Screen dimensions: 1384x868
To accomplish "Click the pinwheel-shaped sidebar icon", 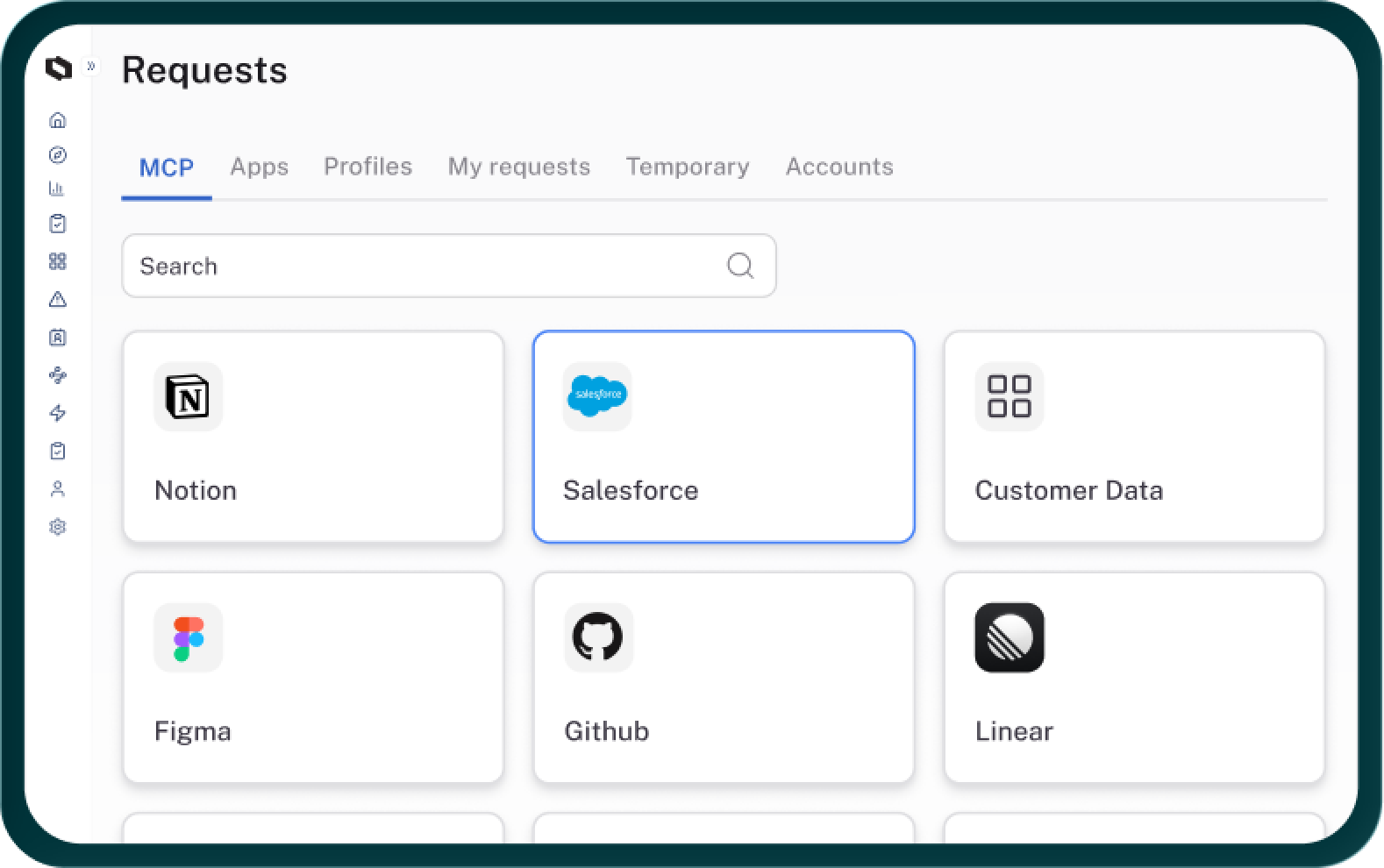I will 58,375.
